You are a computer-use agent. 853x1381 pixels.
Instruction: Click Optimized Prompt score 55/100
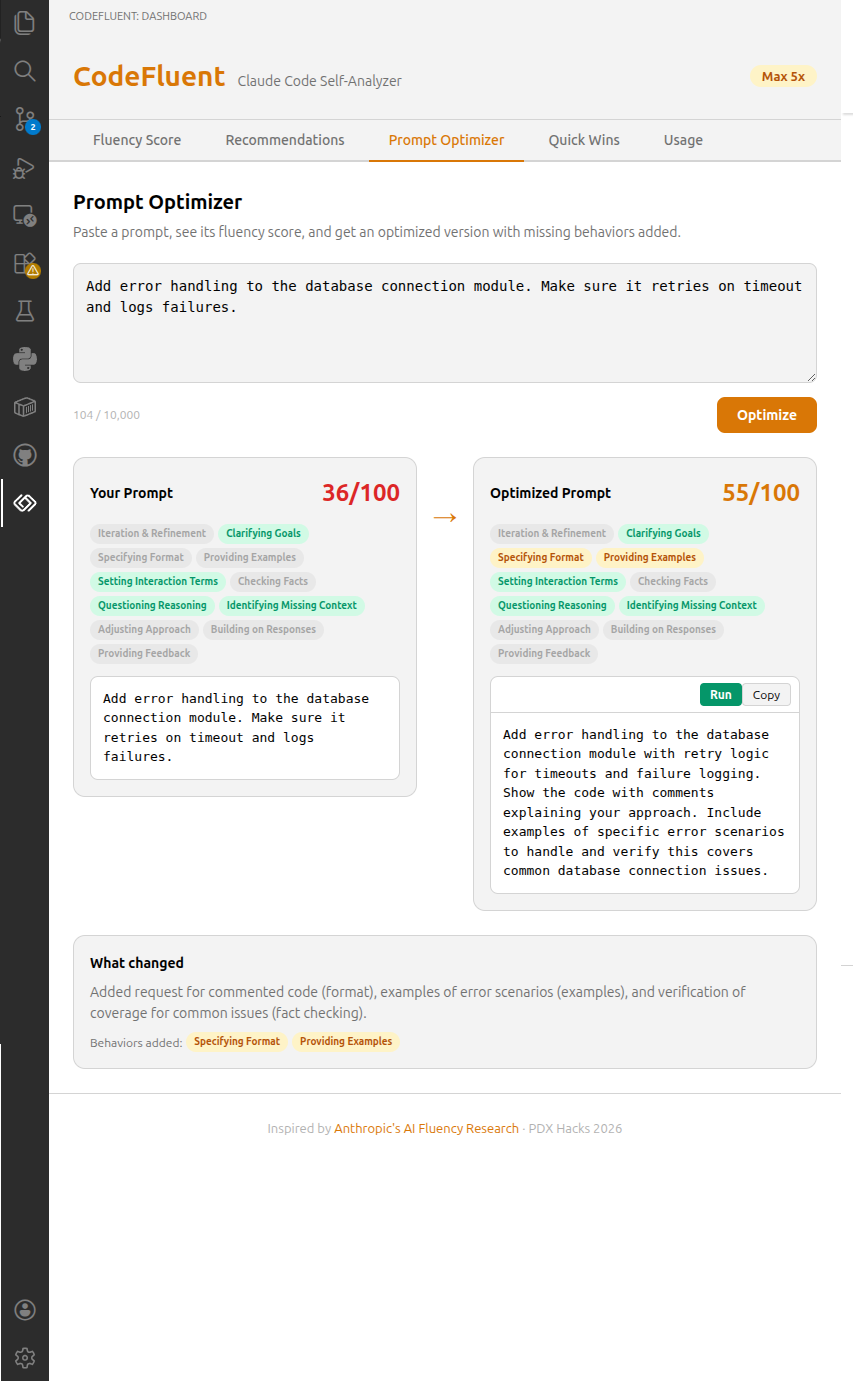click(761, 493)
